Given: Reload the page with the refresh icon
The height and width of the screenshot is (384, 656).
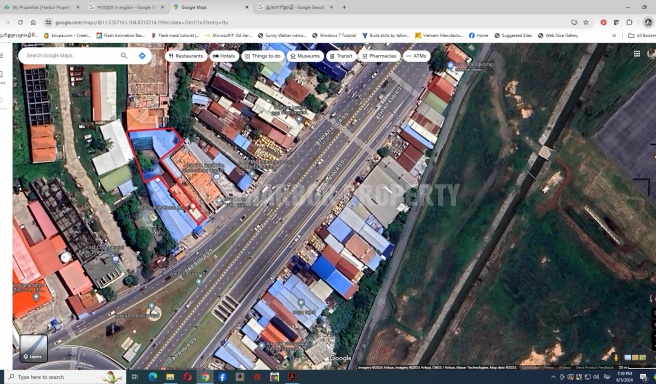Looking at the screenshot, I should coord(20,22).
